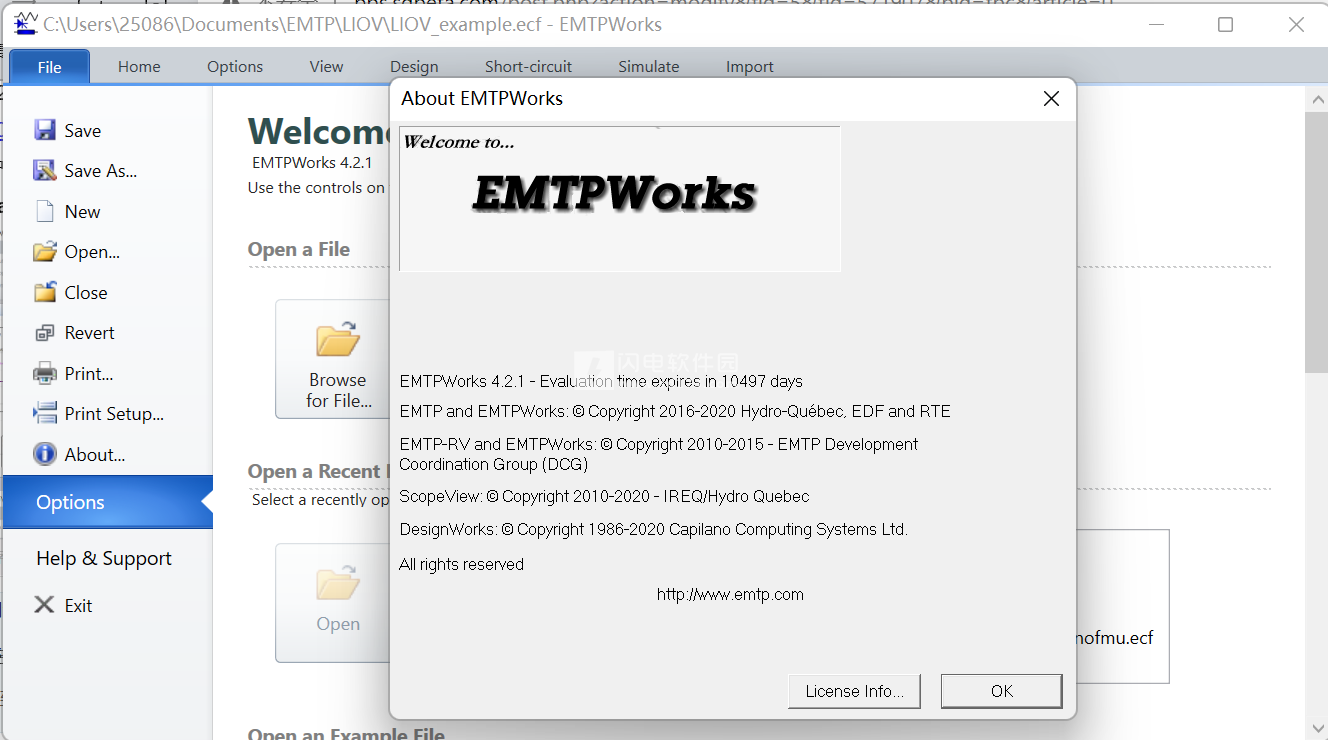Viewport: 1328px width, 740px height.
Task: Click the About info icon
Action: coord(45,454)
